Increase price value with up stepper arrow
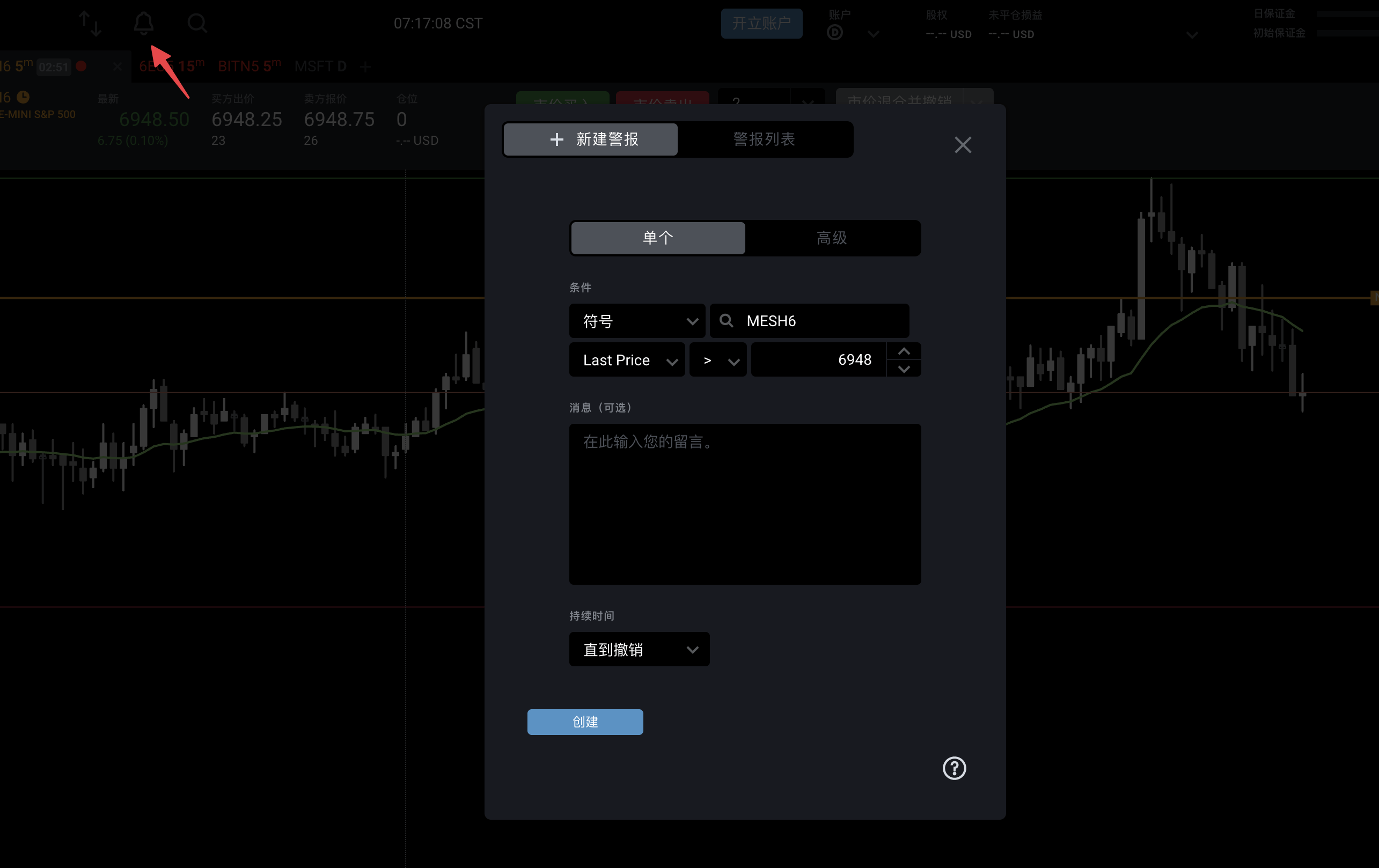The image size is (1379, 868). tap(904, 351)
